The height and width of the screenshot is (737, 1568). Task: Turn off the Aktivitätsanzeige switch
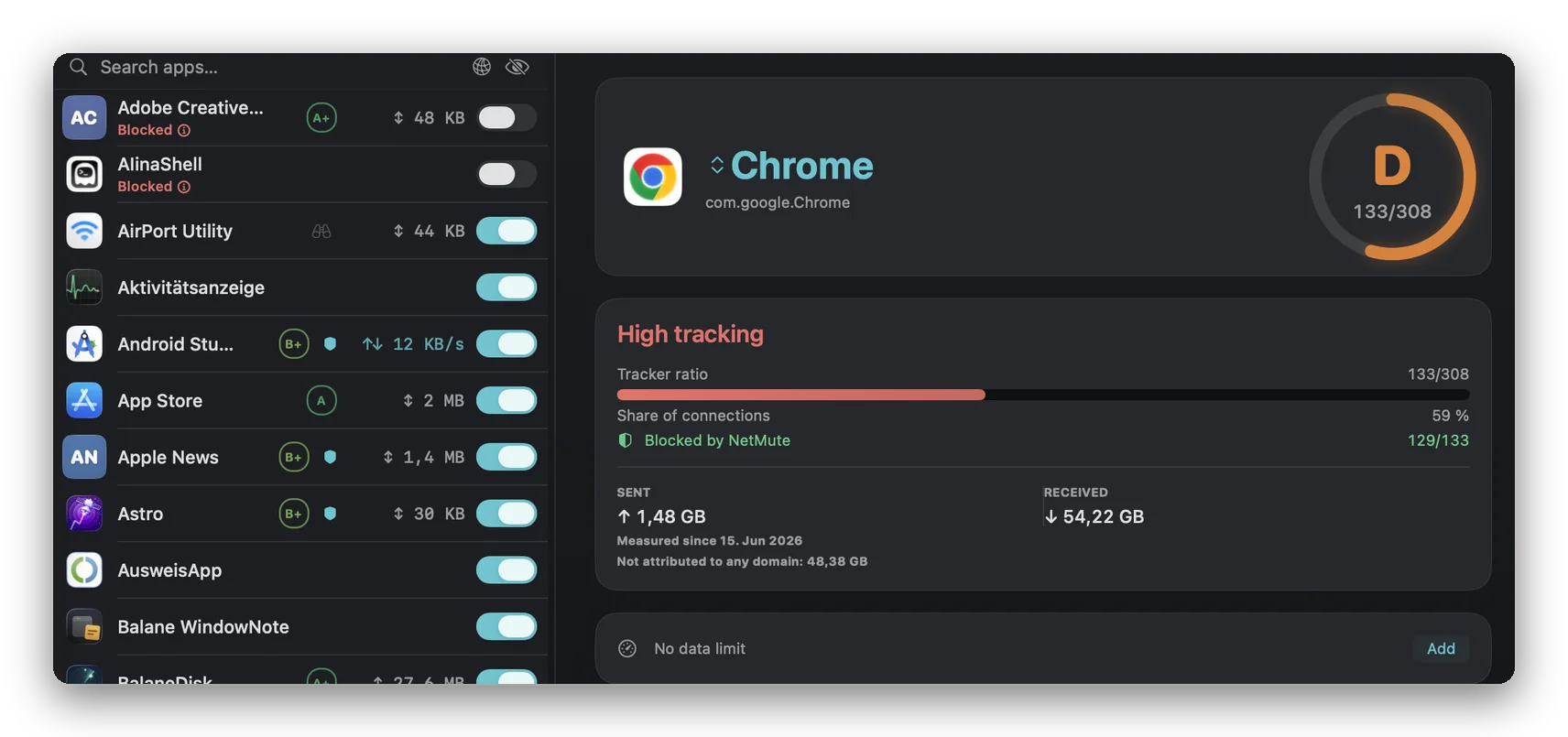506,287
